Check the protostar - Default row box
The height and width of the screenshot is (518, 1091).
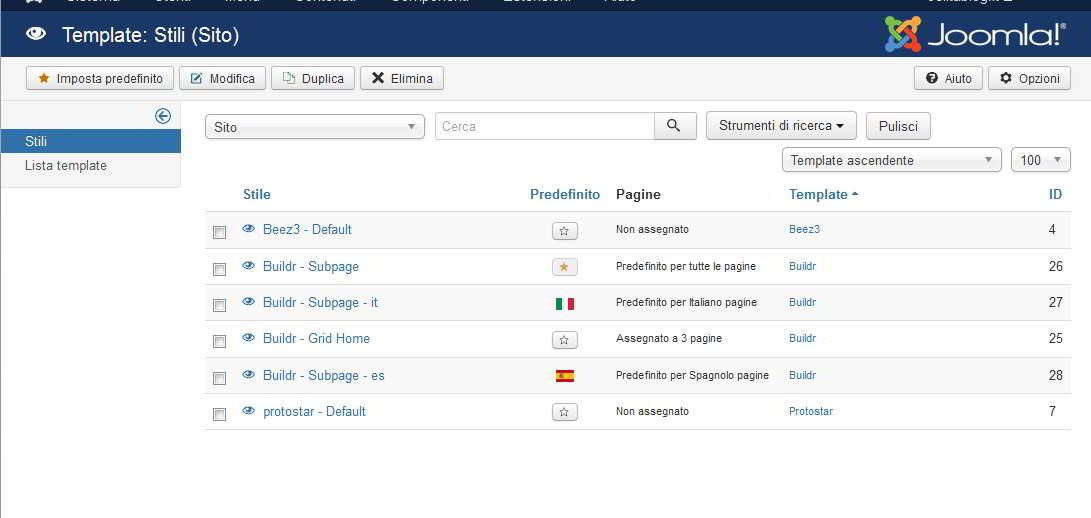pos(219,414)
